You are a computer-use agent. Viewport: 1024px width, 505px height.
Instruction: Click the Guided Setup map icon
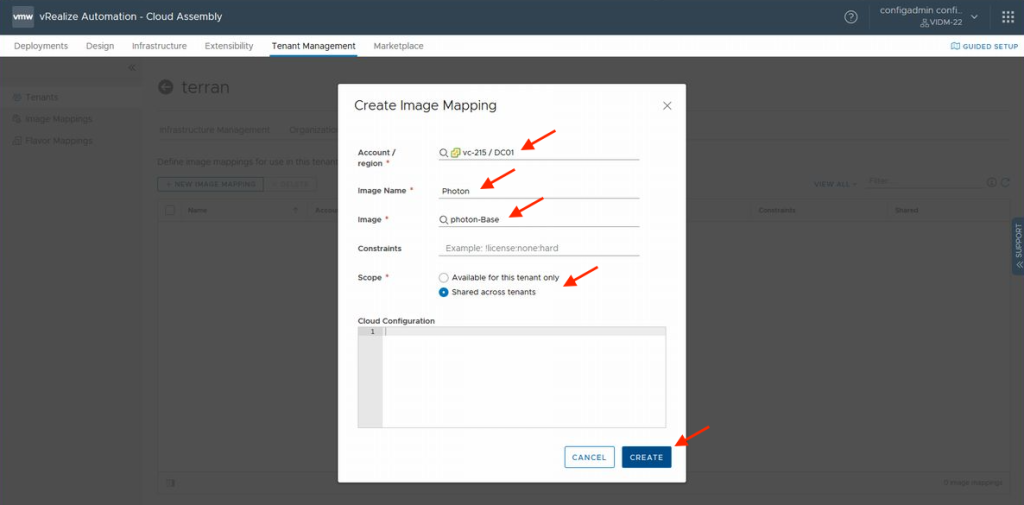click(955, 46)
